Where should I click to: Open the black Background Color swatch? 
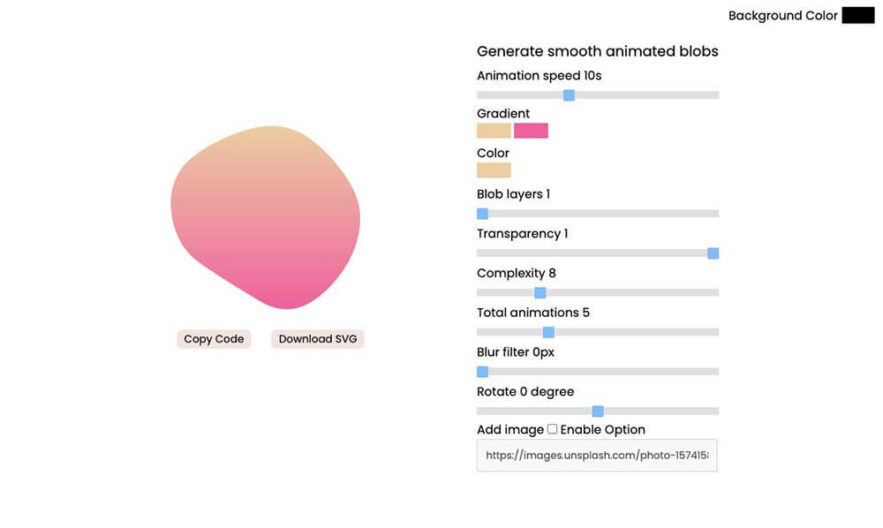[858, 15]
